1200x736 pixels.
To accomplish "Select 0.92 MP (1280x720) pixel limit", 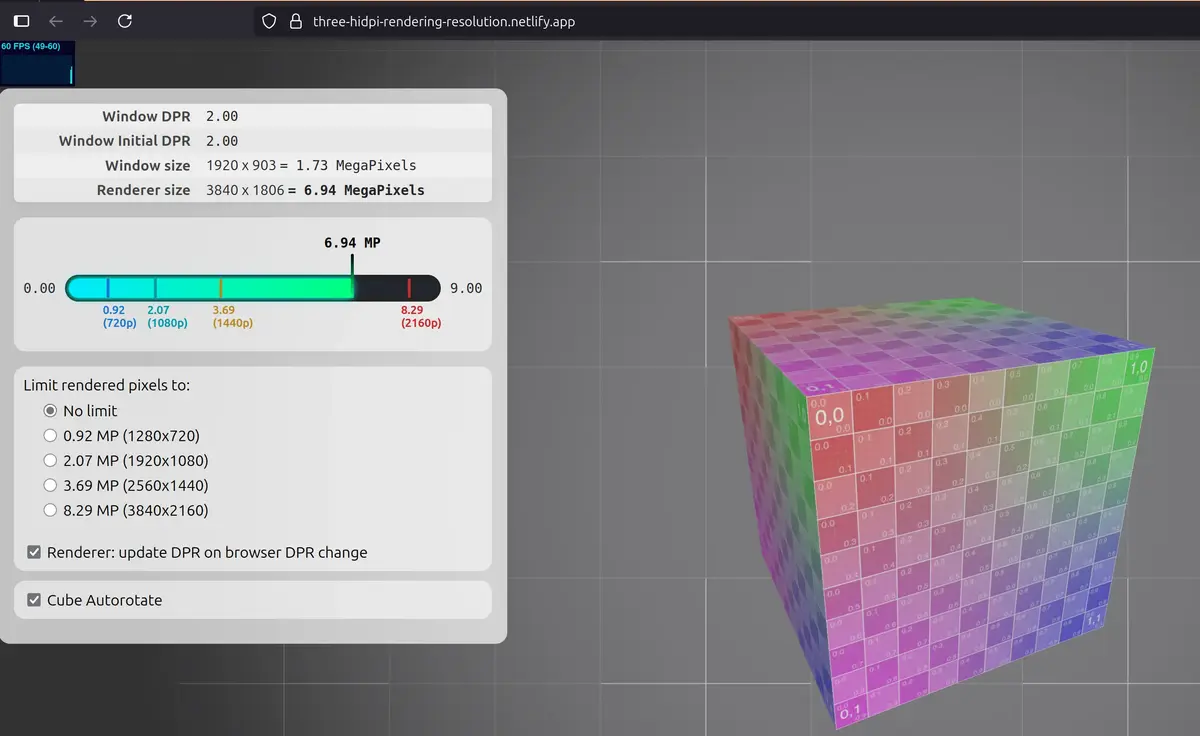I will pyautogui.click(x=51, y=436).
